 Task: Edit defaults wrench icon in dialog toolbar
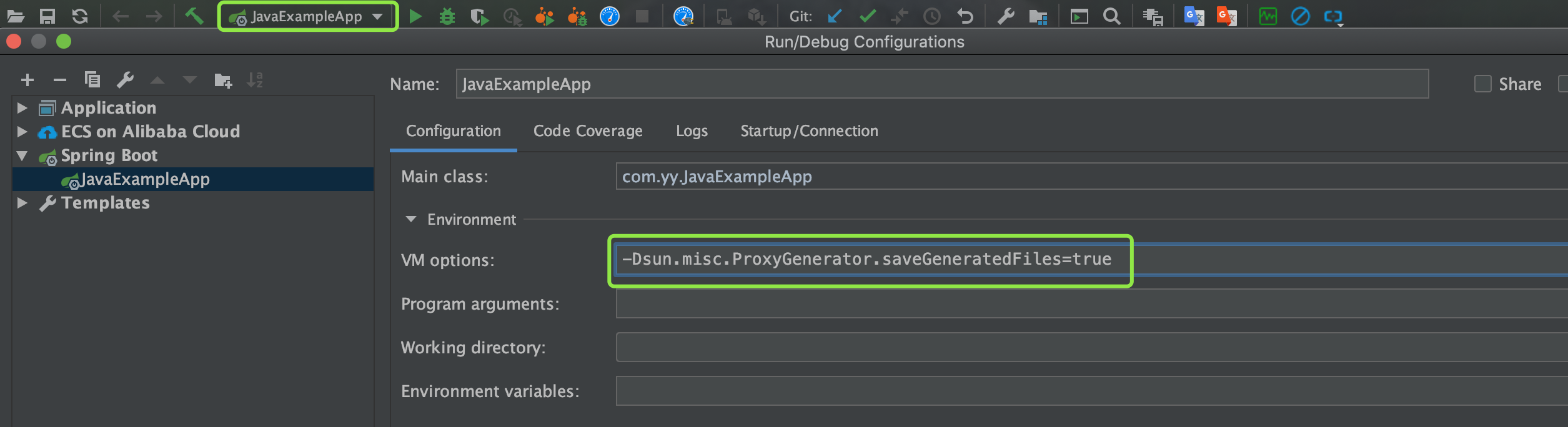(x=125, y=80)
